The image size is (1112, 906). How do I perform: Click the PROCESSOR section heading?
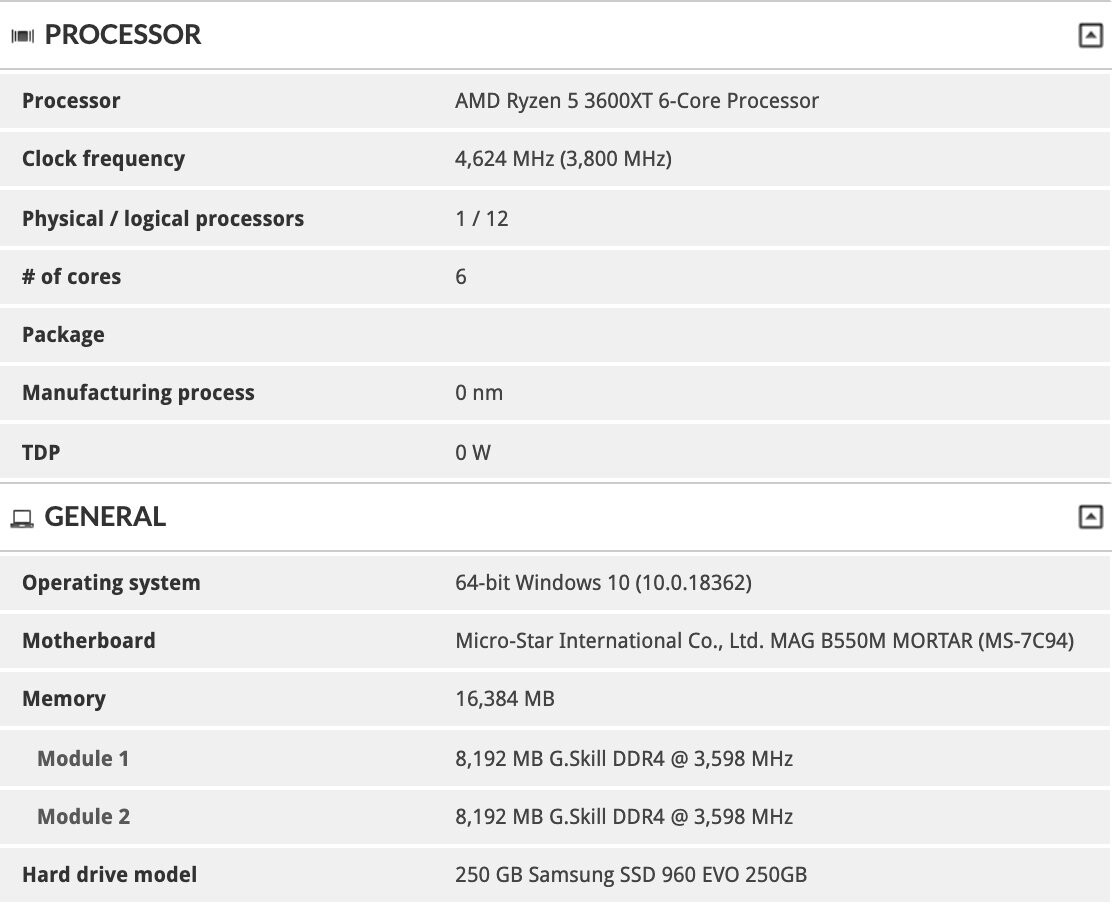tap(123, 35)
